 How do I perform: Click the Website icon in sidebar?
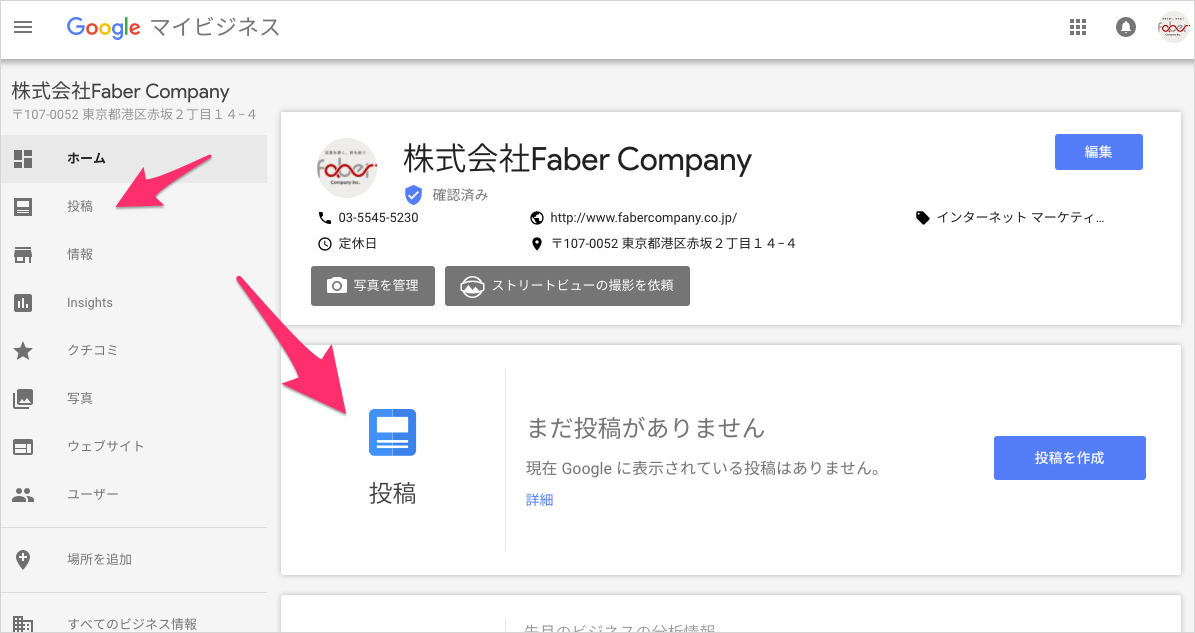[x=23, y=446]
